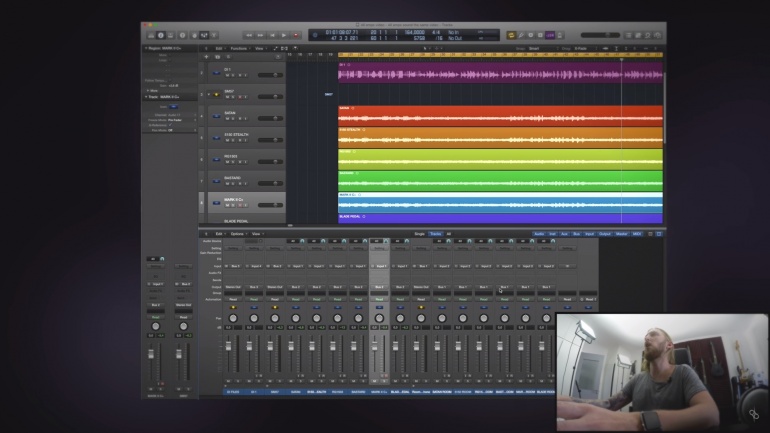This screenshot has width=770, height=433.
Task: Open the Functions menu in tracks area
Action: click(x=239, y=47)
